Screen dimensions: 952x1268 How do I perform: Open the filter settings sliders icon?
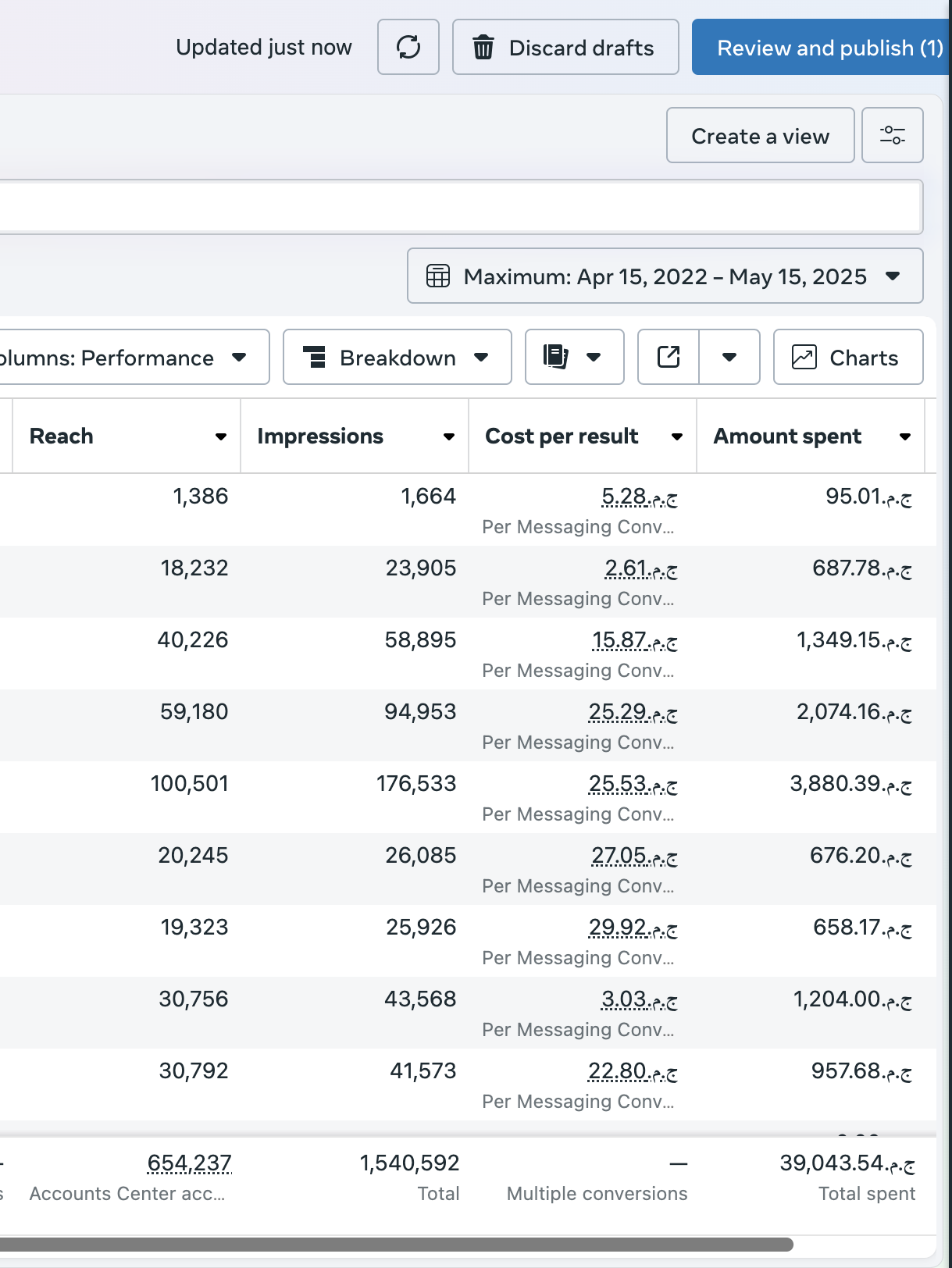(x=892, y=136)
